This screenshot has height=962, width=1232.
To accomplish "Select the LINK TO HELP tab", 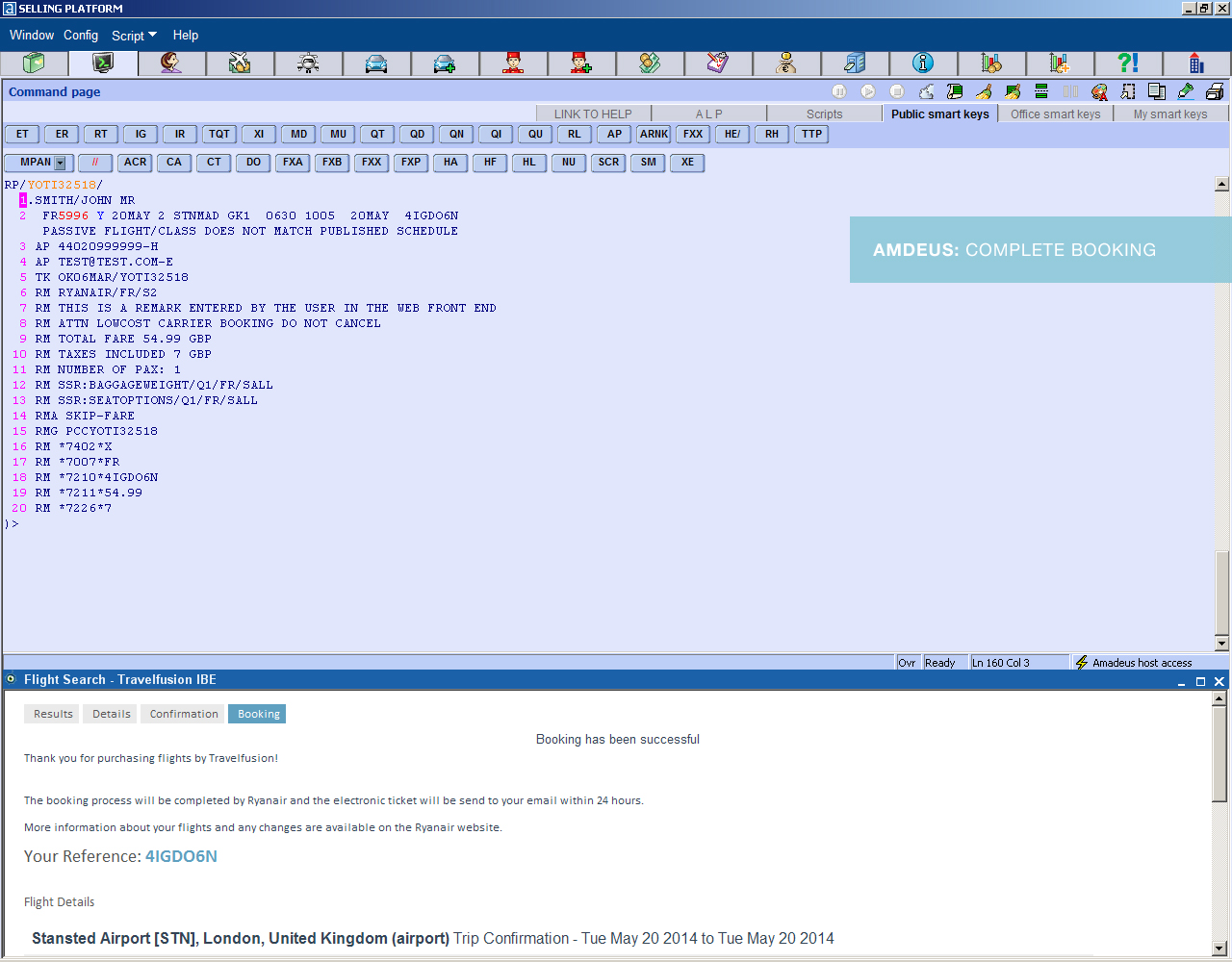I will pos(593,114).
